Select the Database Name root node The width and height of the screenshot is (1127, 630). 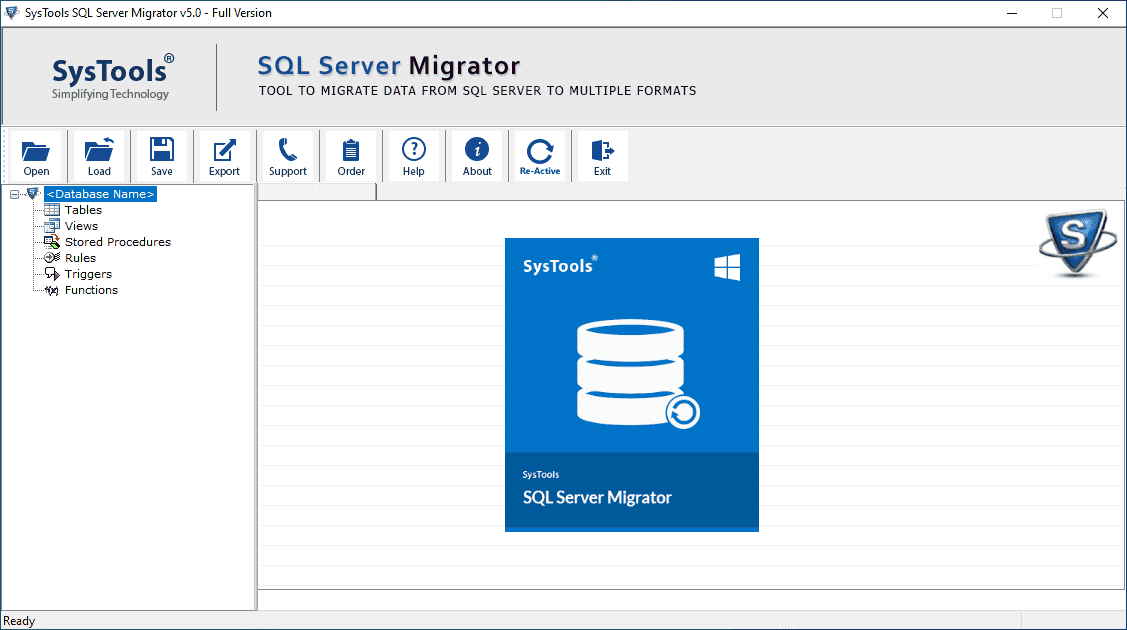(x=100, y=194)
